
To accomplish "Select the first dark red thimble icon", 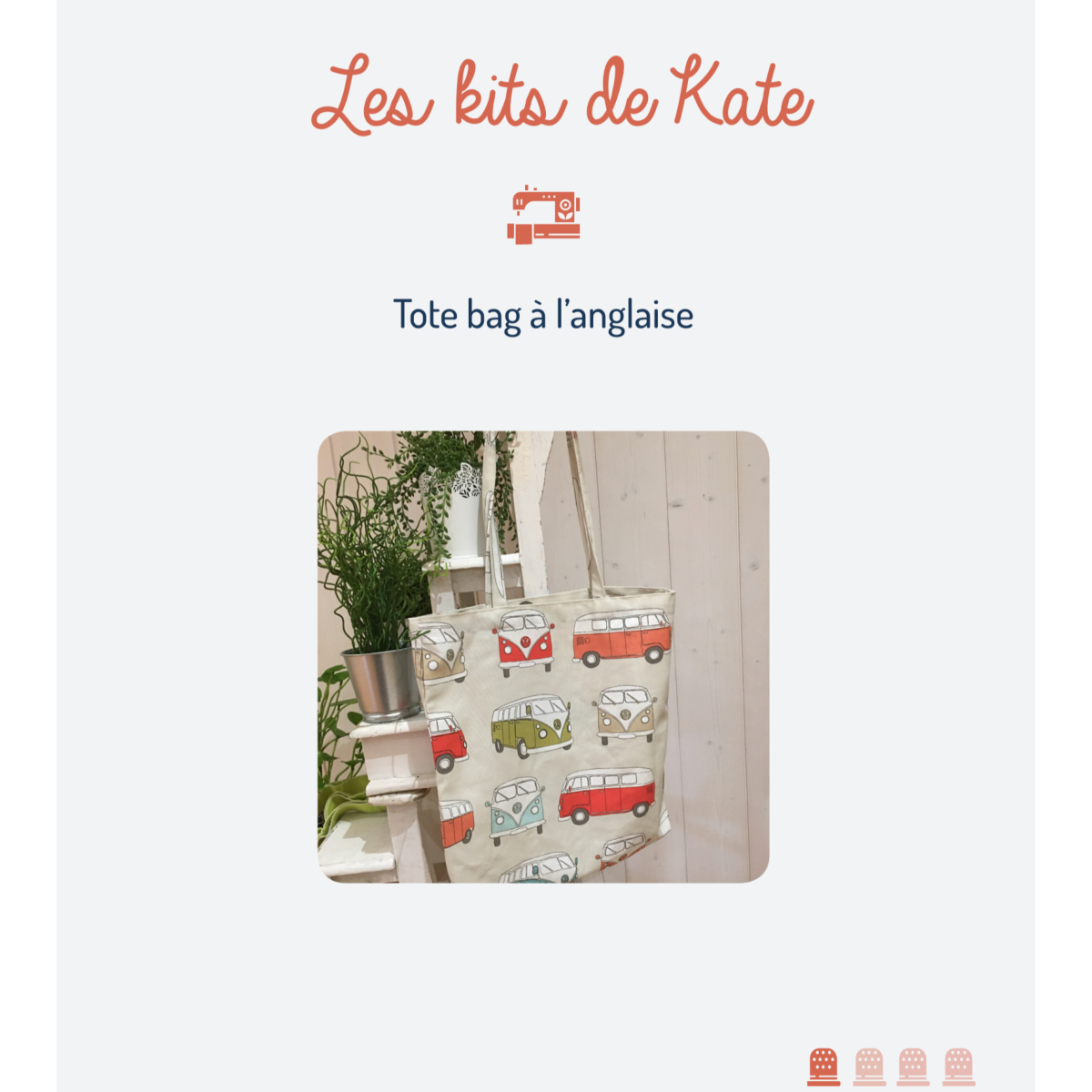I will click(824, 1067).
